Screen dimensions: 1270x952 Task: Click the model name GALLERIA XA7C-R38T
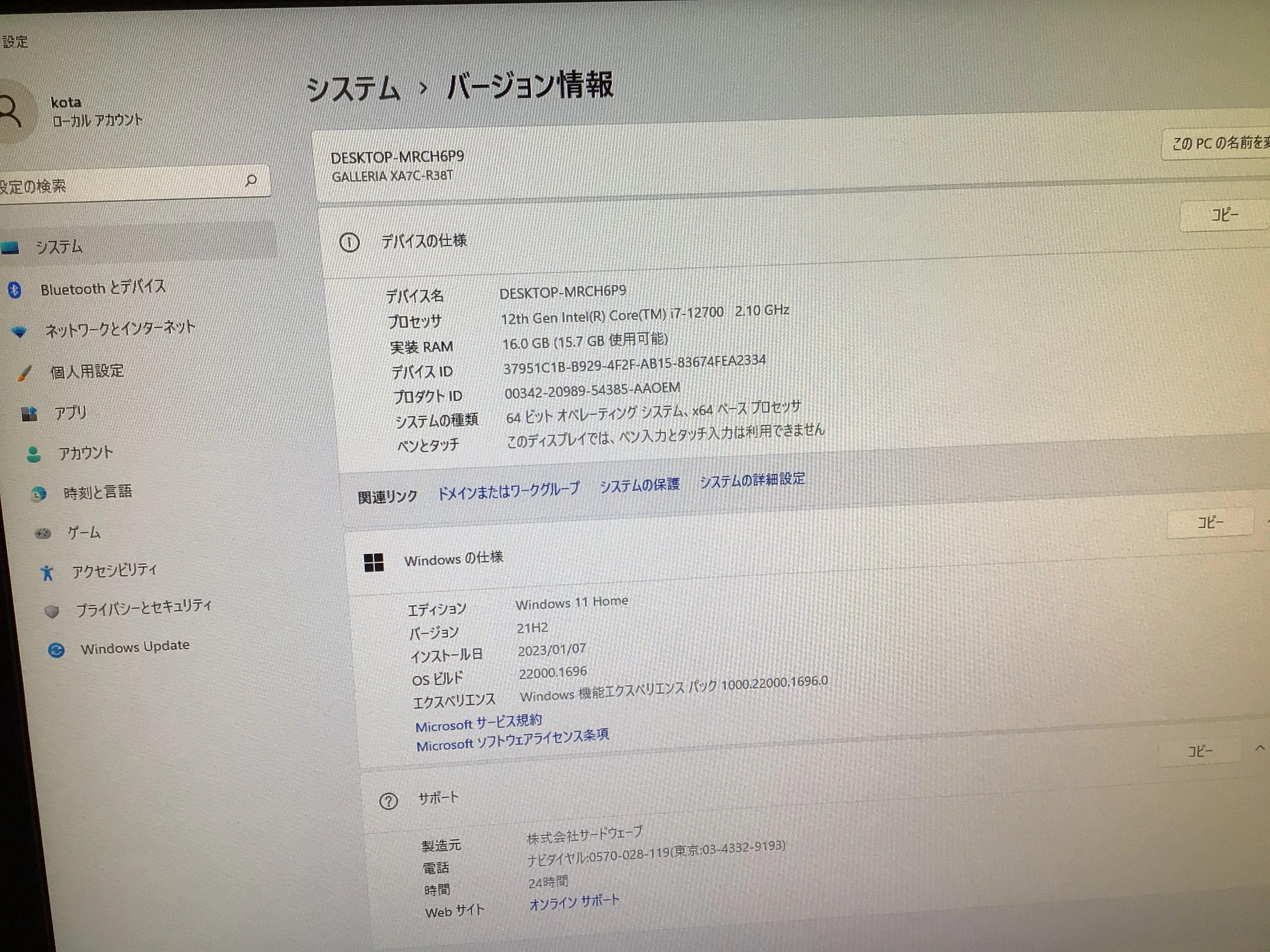[x=392, y=176]
